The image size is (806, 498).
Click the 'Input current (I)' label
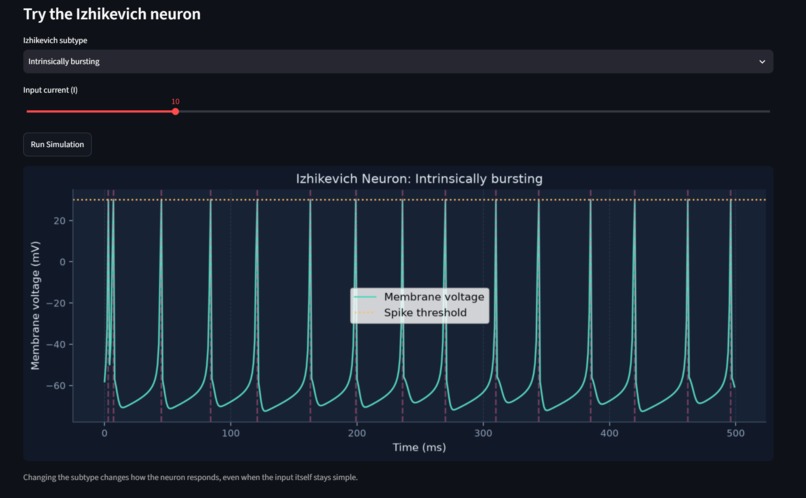50,90
